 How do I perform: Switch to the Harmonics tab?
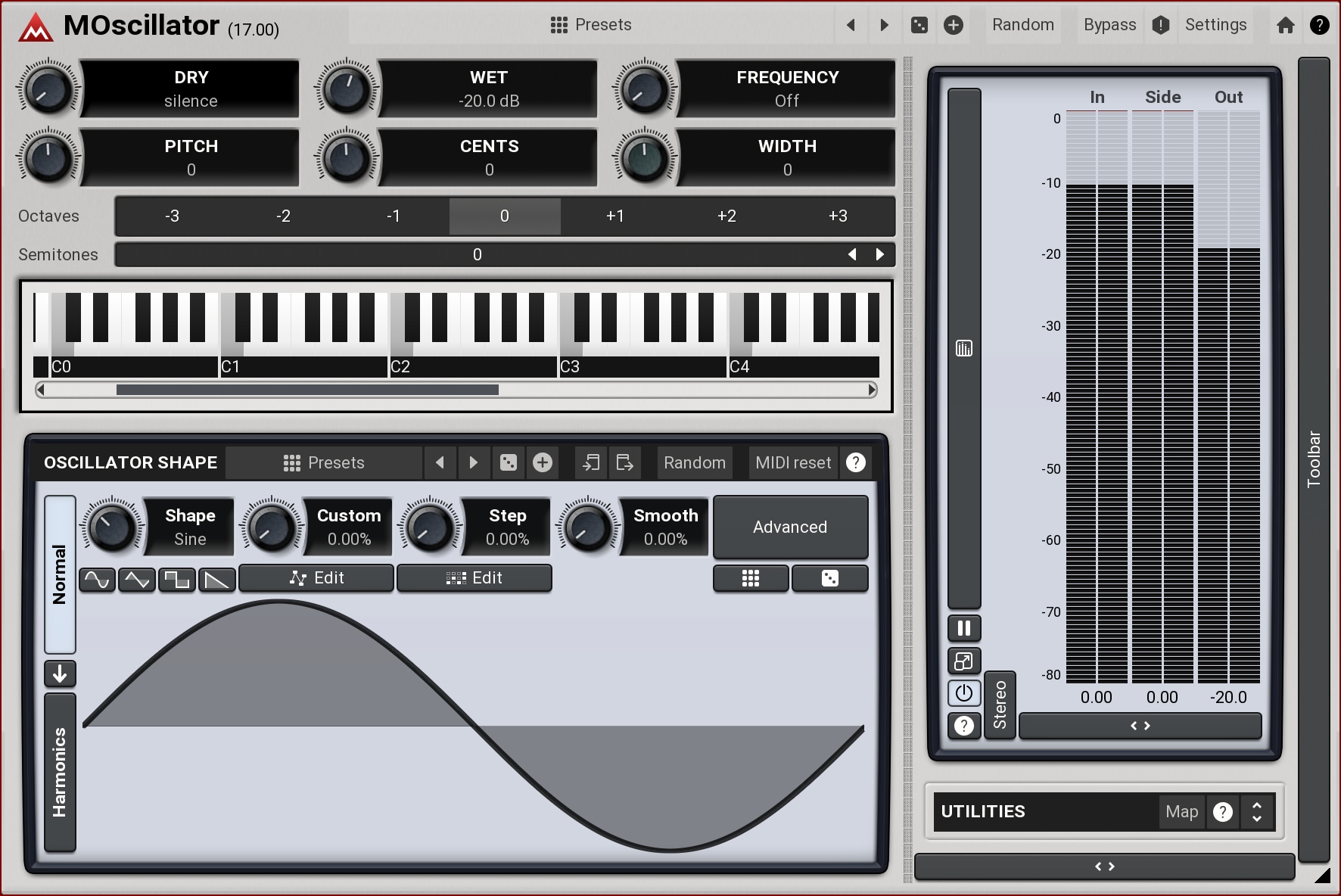click(60, 772)
